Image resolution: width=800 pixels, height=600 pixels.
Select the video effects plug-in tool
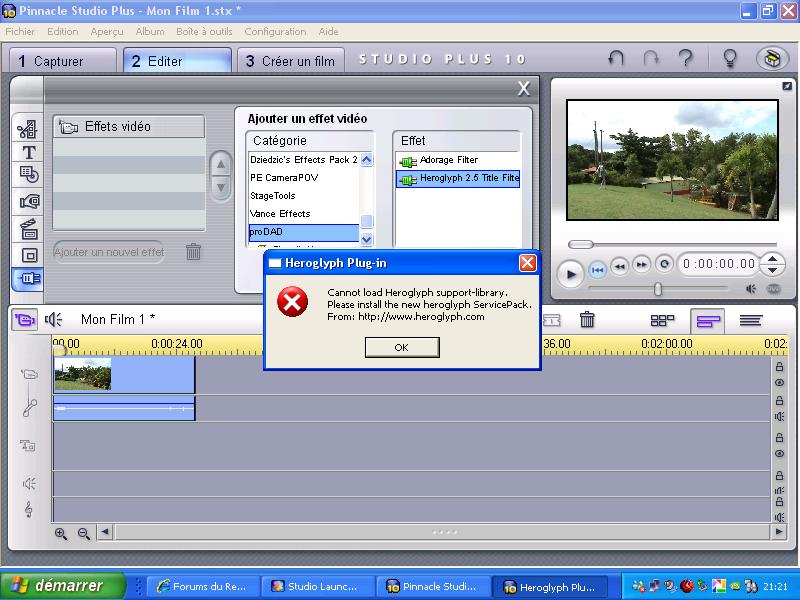[x=28, y=279]
